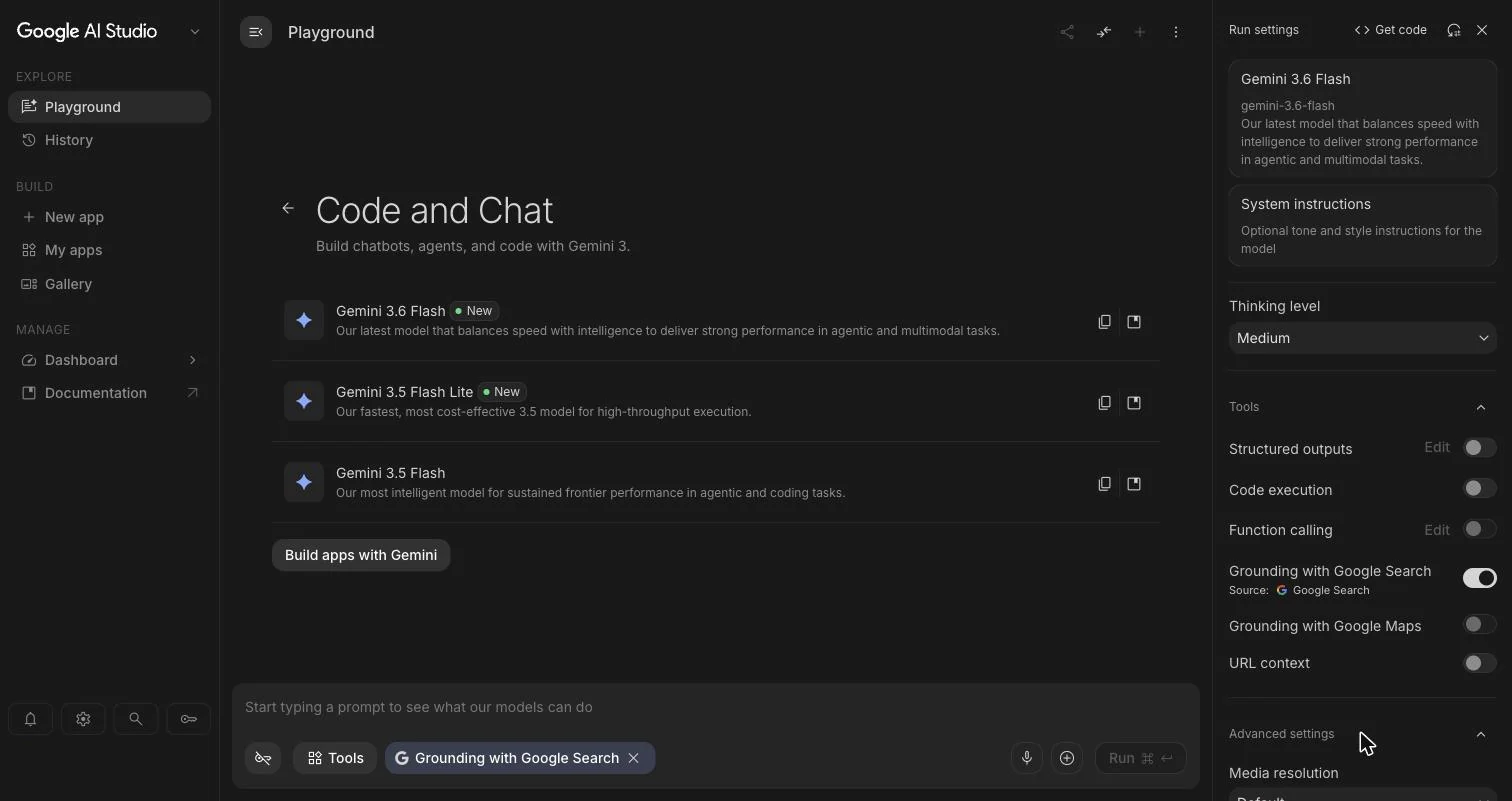This screenshot has width=1512, height=801.
Task: Remove the Grounding with Google Search chip
Action: click(633, 758)
